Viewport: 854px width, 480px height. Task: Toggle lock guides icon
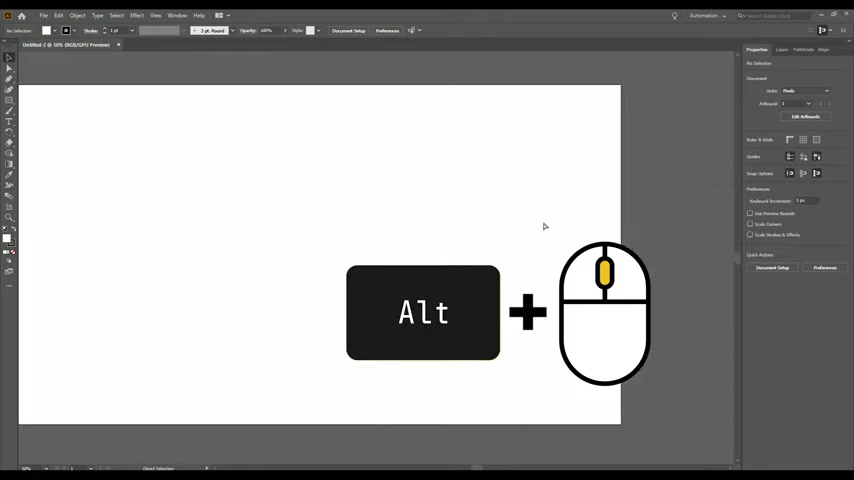tap(803, 157)
